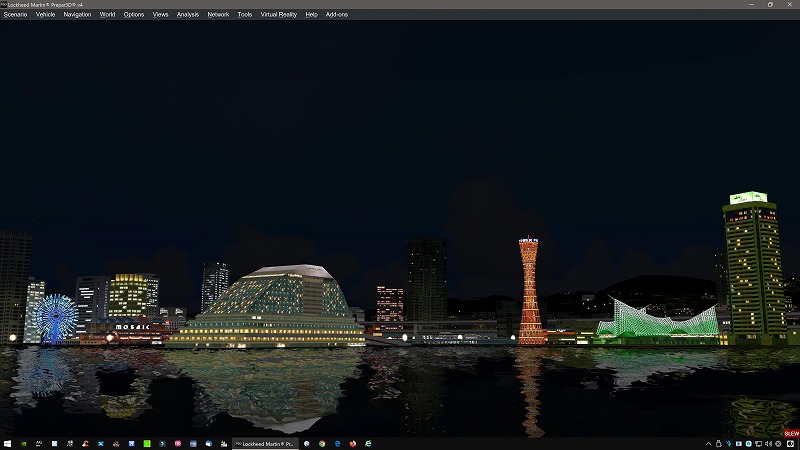Launch Firefox from the taskbar
Image resolution: width=800 pixels, height=450 pixels.
[x=353, y=443]
